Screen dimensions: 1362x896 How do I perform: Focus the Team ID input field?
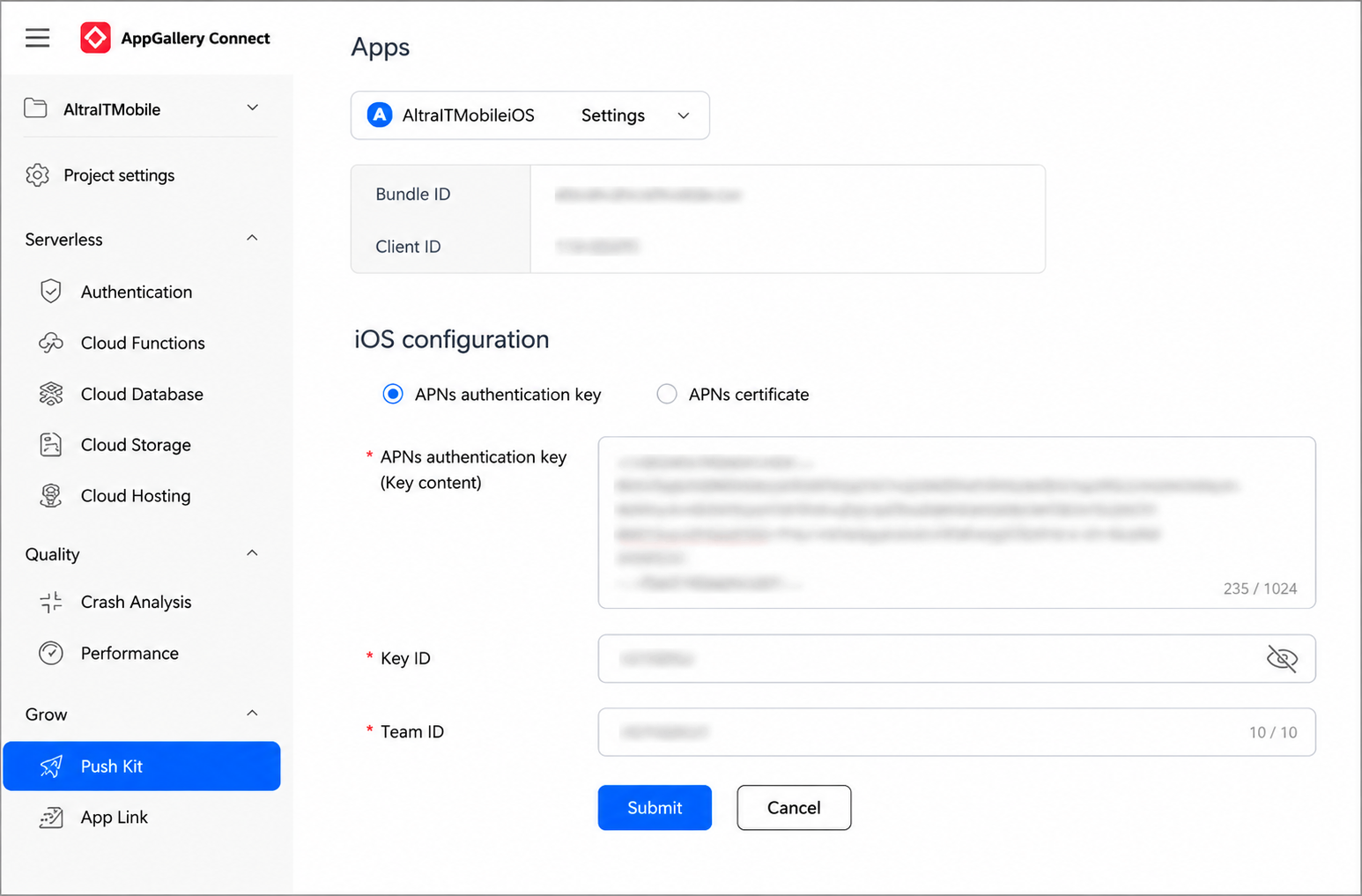pyautogui.click(x=957, y=732)
